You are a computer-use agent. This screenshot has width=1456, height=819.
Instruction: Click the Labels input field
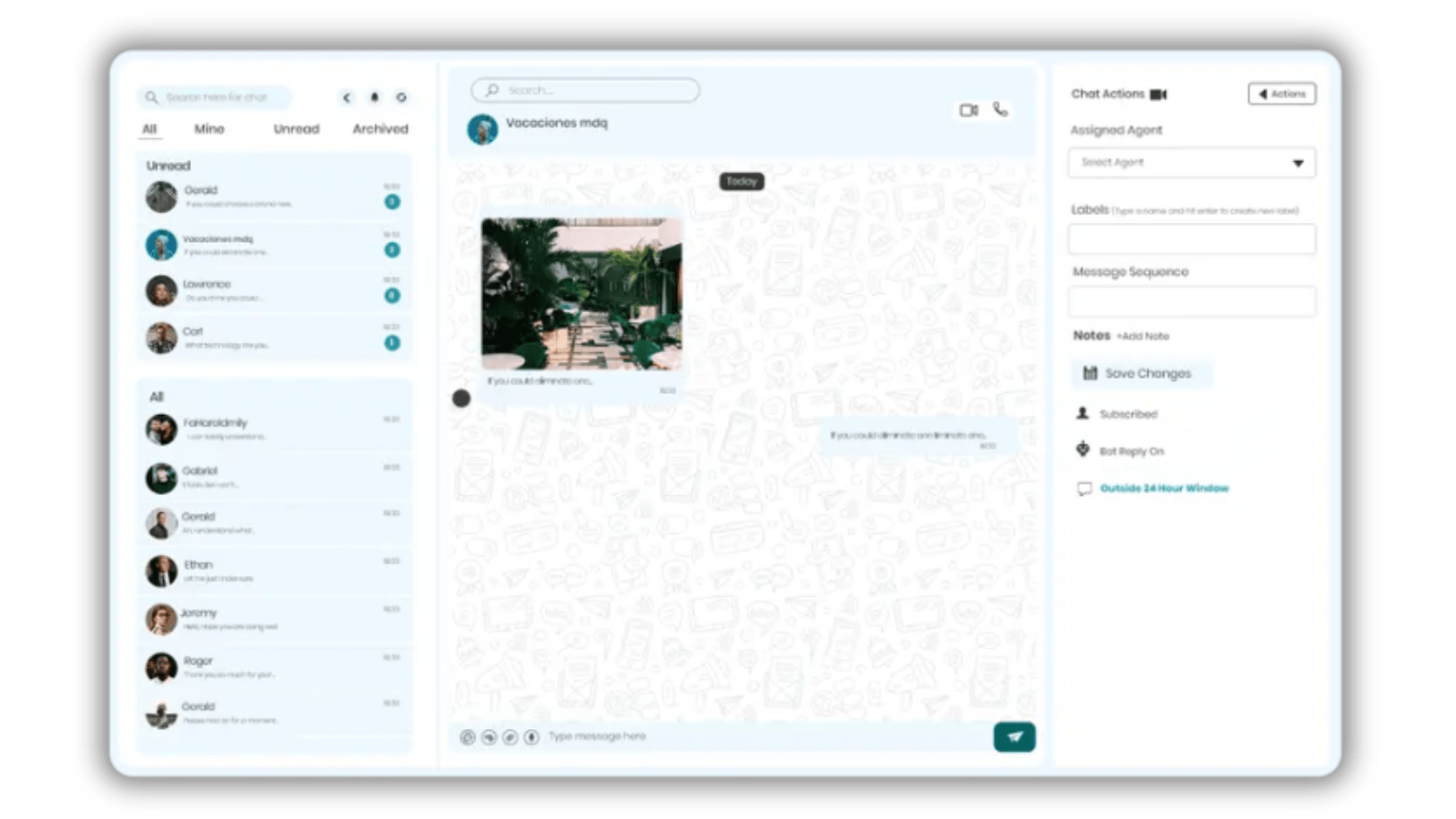[x=1191, y=239]
